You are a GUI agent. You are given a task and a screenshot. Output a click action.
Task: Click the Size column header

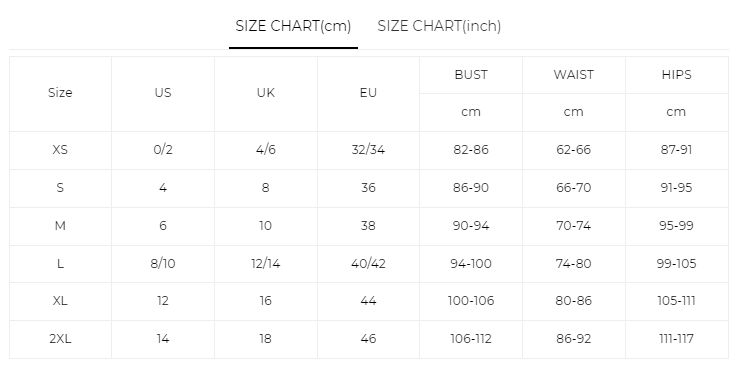(60, 93)
